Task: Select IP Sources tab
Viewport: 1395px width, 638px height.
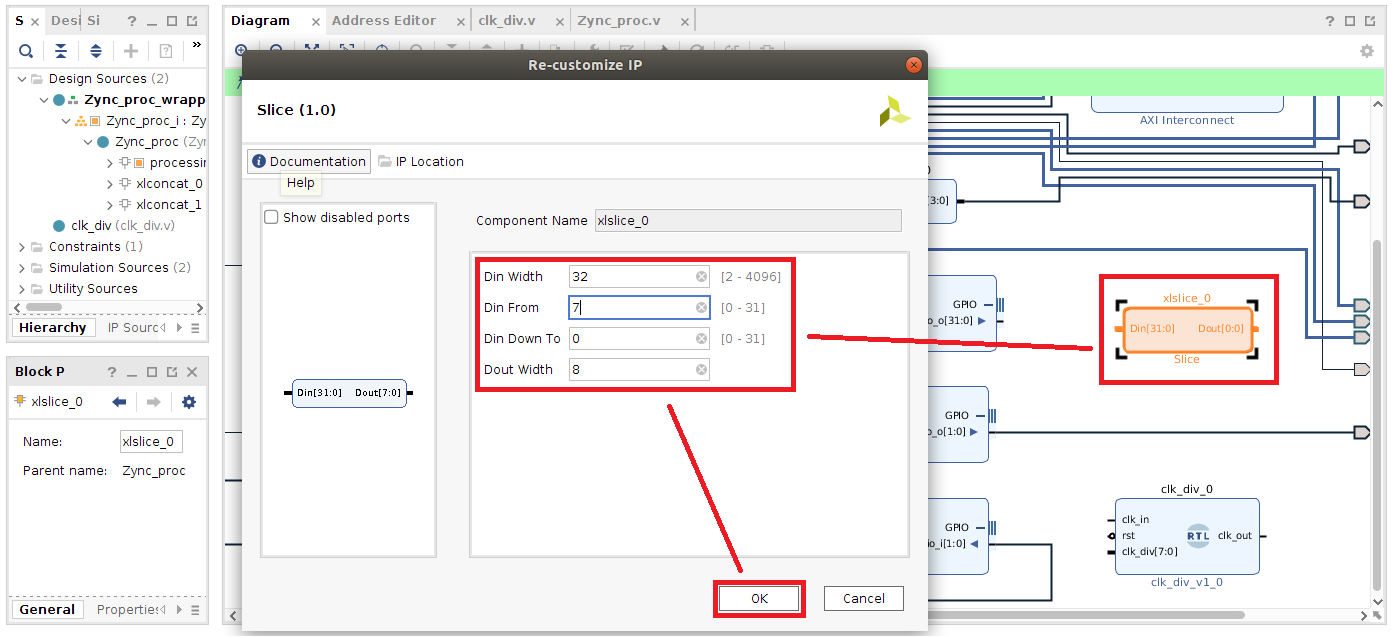Action: click(x=135, y=328)
